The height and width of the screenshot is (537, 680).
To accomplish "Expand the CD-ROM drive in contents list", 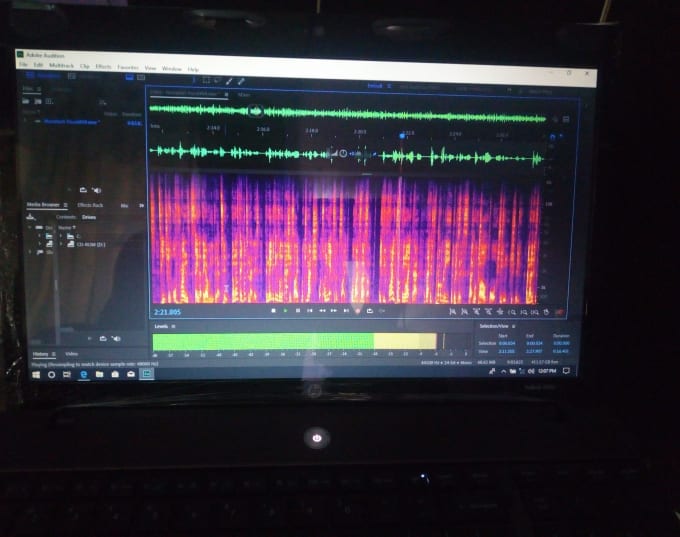I will [x=61, y=244].
